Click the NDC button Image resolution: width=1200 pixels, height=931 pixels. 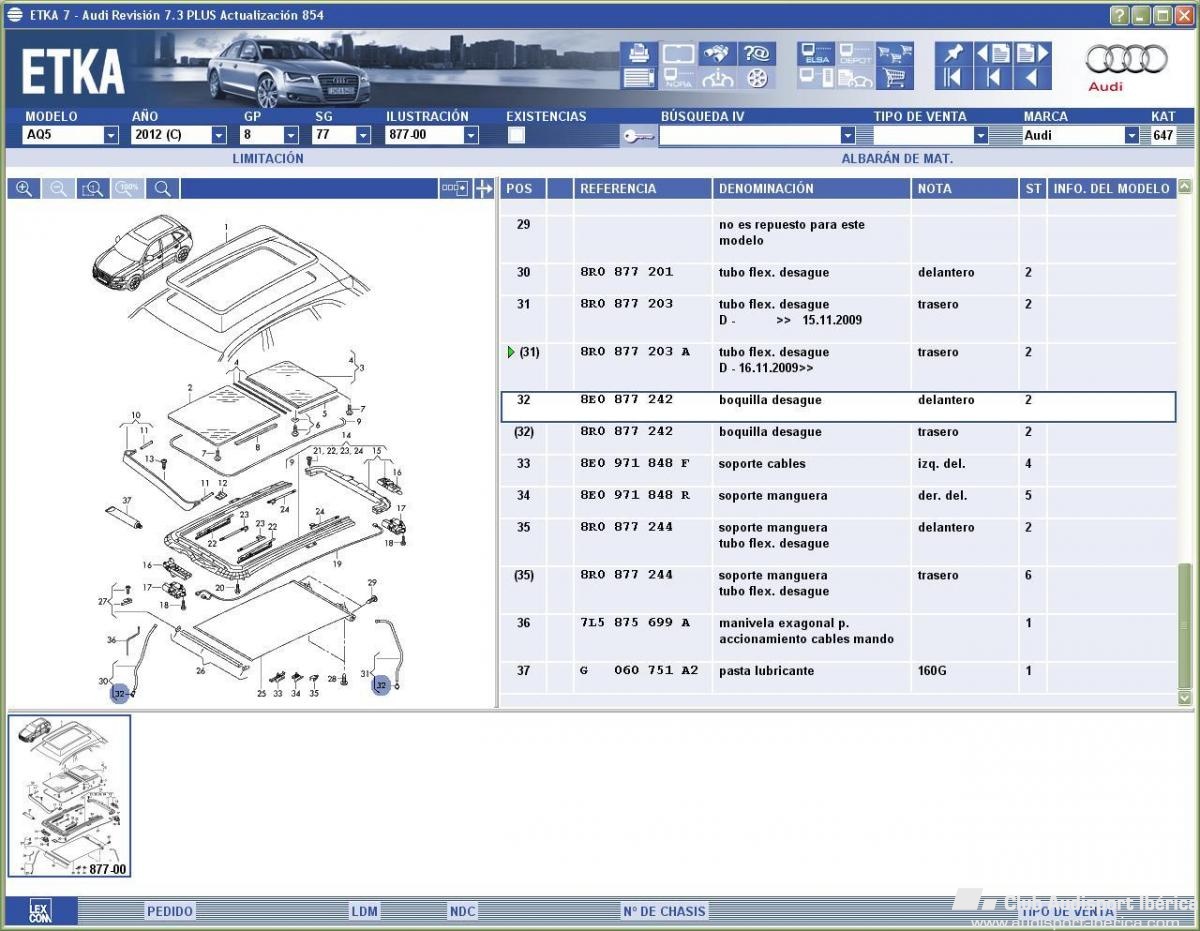pyautogui.click(x=462, y=911)
